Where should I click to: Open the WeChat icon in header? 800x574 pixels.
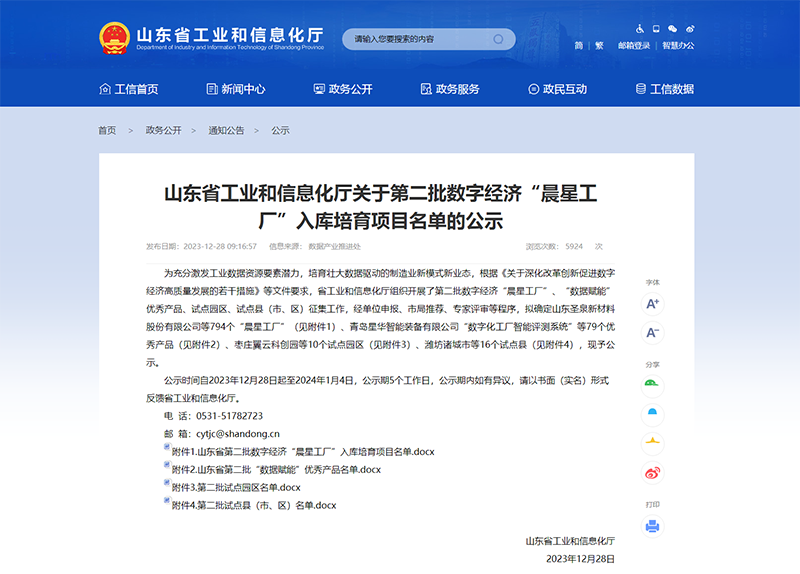(x=672, y=29)
